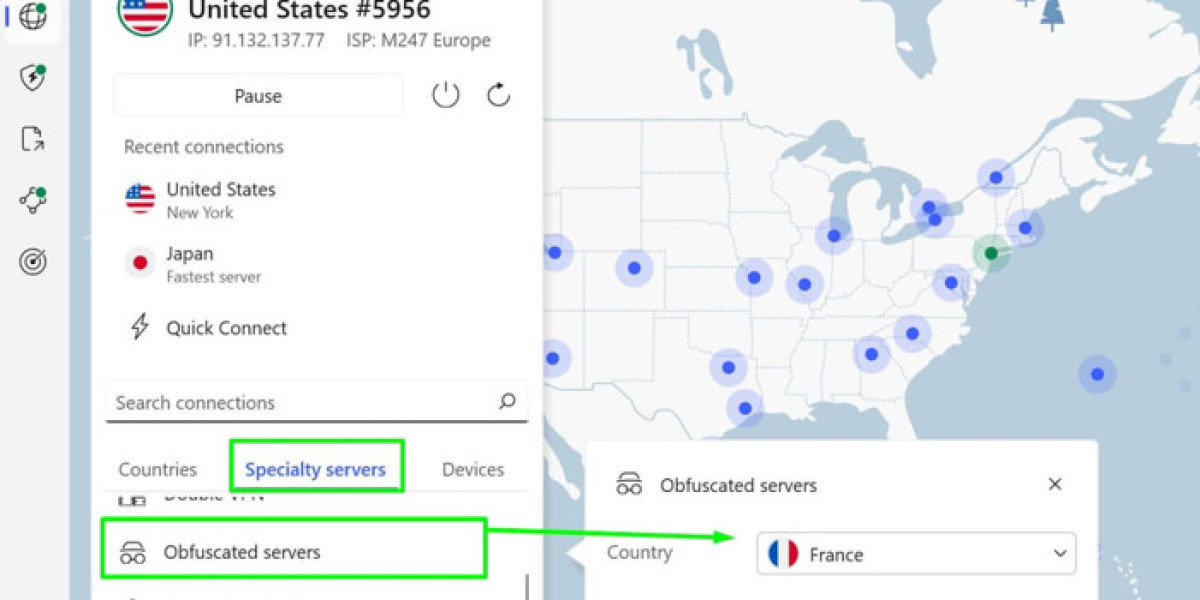Open the globe VPN icon in sidebar
The image size is (1200, 600).
(x=33, y=17)
